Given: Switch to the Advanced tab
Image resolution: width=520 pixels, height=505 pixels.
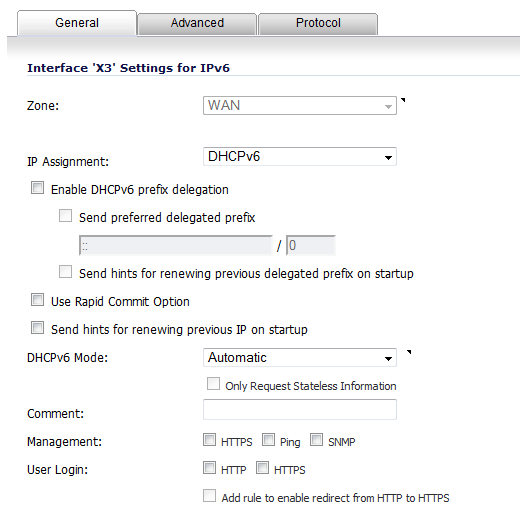Looking at the screenshot, I should tap(197, 23).
